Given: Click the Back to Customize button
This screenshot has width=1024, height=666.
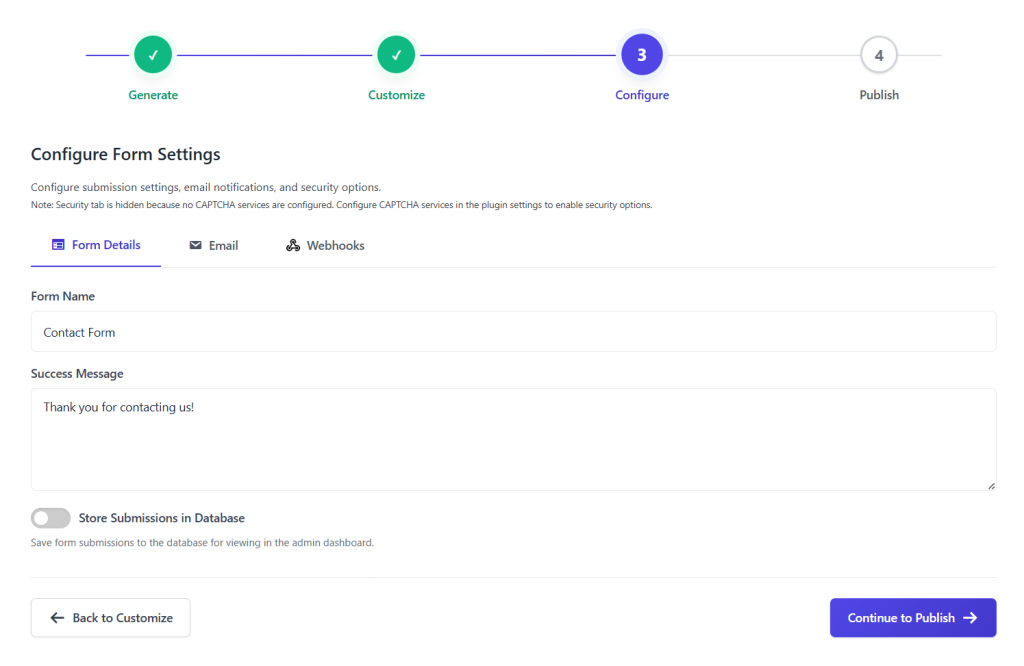Looking at the screenshot, I should [x=110, y=617].
